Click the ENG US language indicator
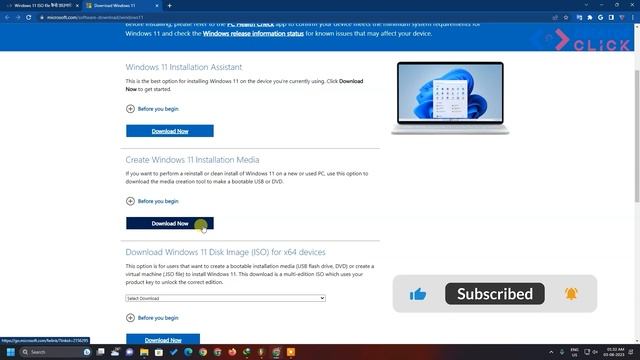Viewport: 640px width, 360px height. [574, 352]
